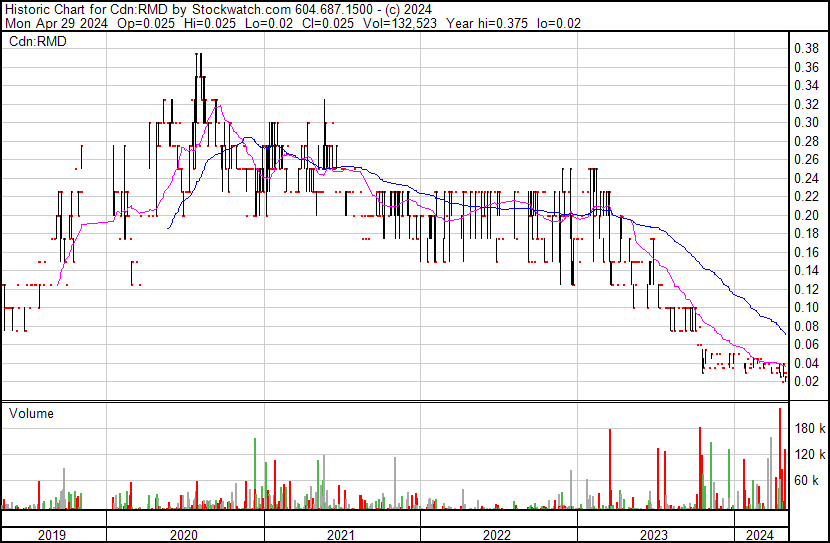Click the Volume panel label
The image size is (830, 543).
point(31,413)
